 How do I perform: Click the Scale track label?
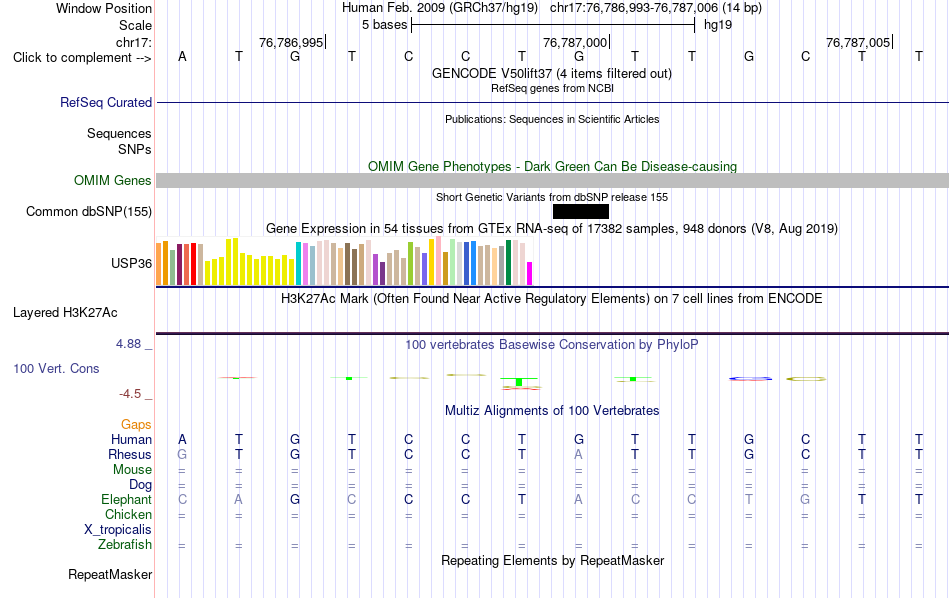(x=135, y=25)
